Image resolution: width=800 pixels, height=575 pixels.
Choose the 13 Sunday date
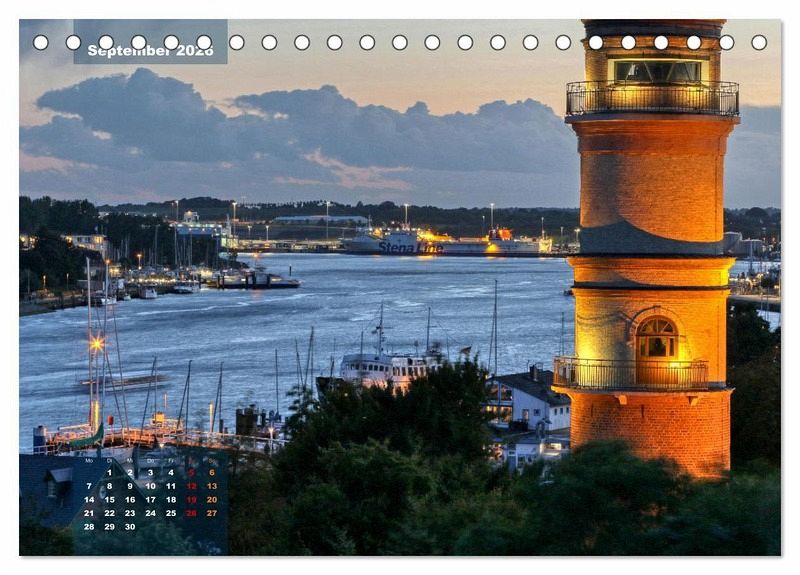(211, 486)
